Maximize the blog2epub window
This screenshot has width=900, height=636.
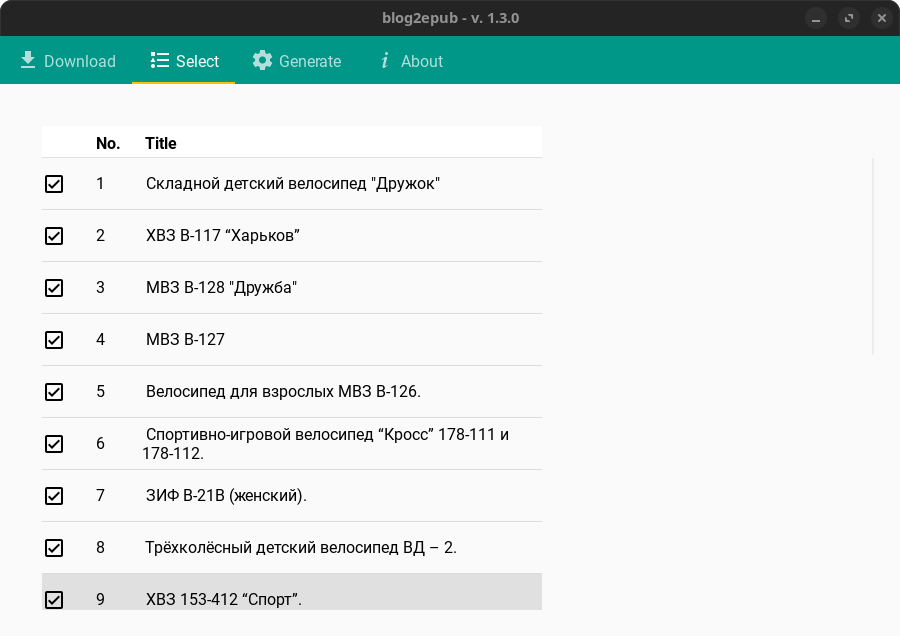click(x=849, y=18)
